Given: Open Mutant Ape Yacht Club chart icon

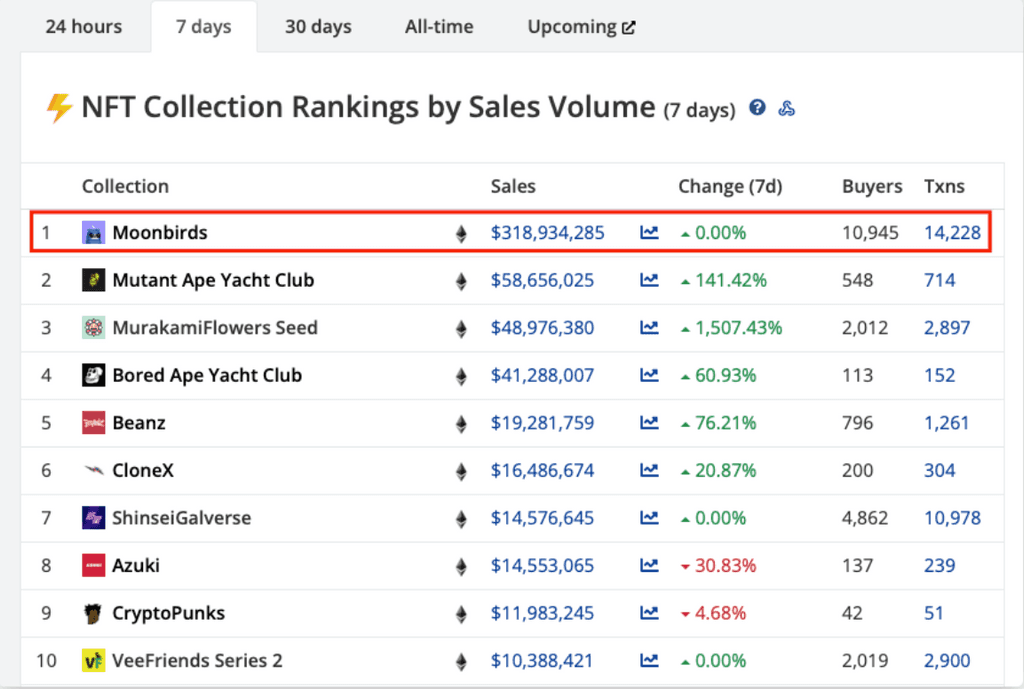Looking at the screenshot, I should click(x=649, y=280).
